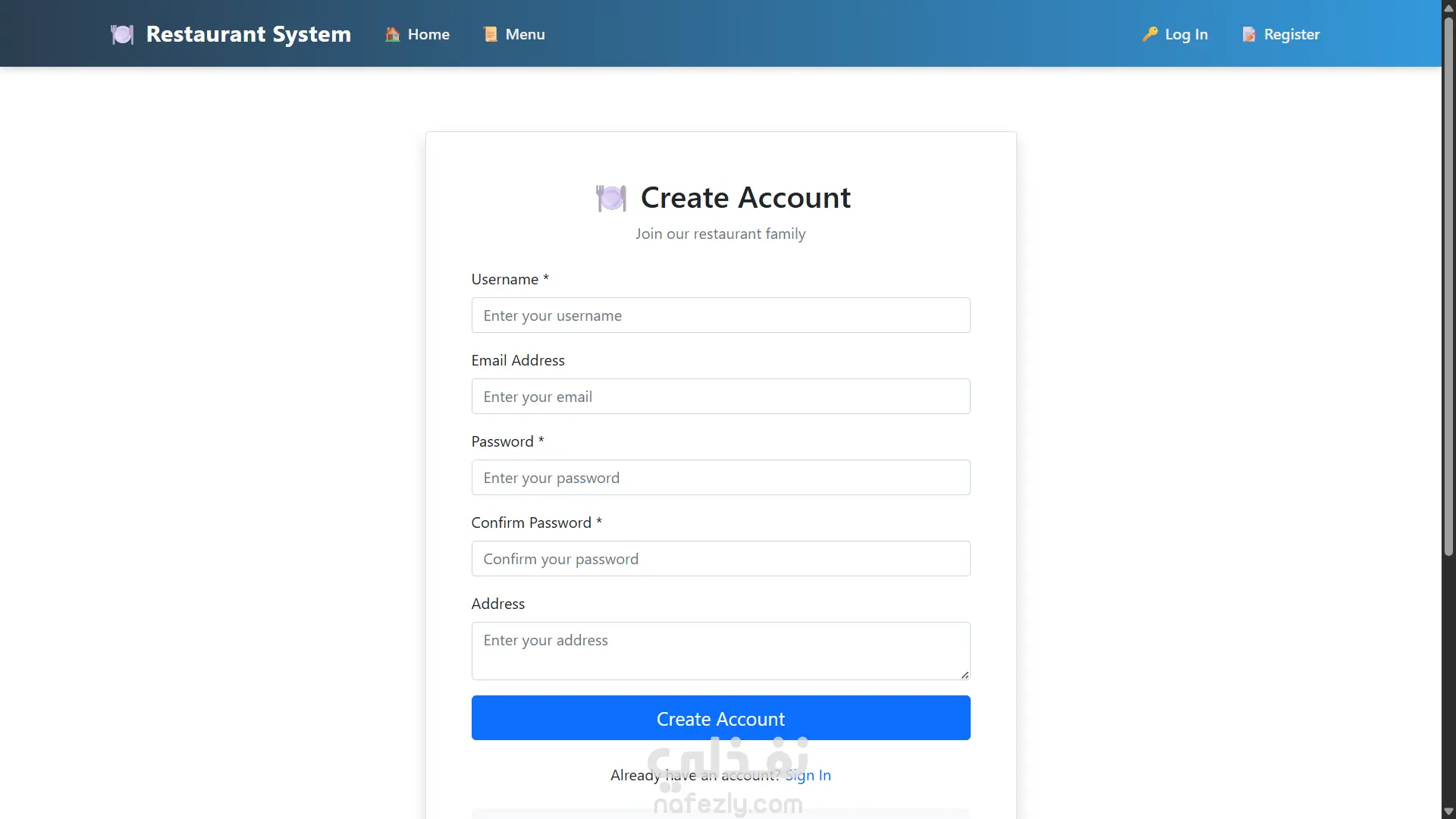Click the Restaurant System brand title
This screenshot has width=1456, height=819.
pyautogui.click(x=248, y=35)
